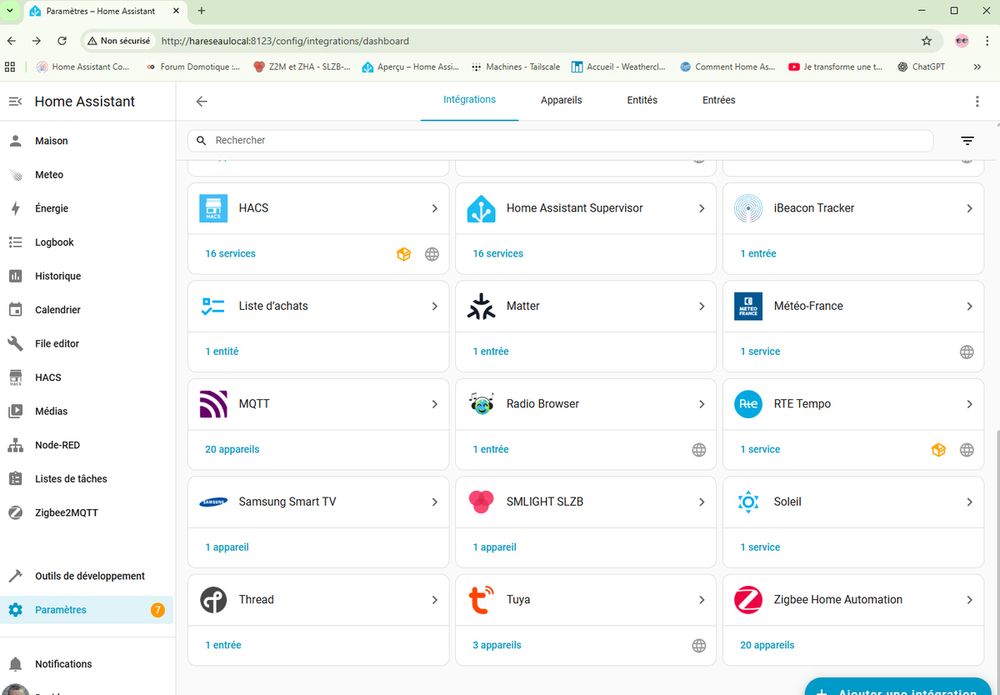Expand the Matter card chevron

(702, 307)
